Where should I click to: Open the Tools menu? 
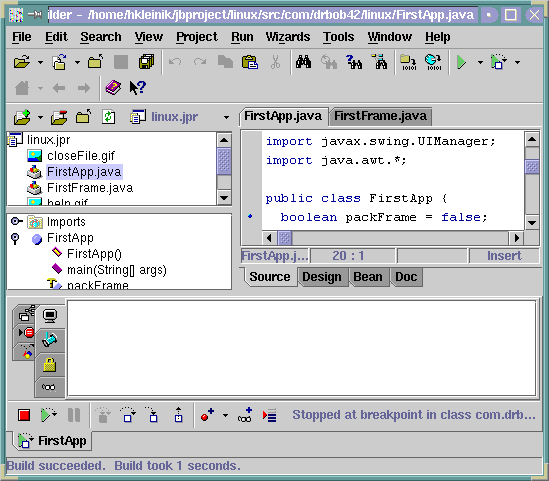(x=338, y=37)
